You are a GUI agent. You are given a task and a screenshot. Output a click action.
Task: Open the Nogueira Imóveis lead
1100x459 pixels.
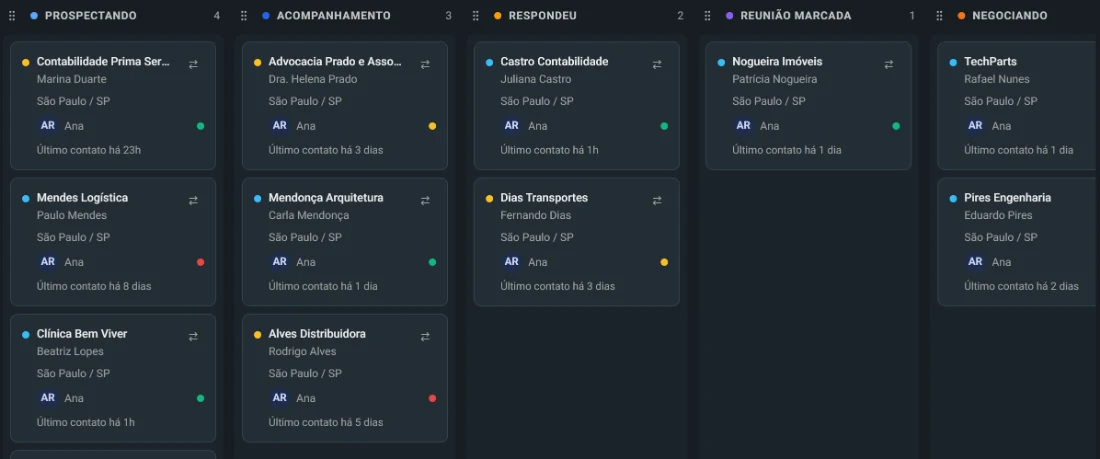(x=777, y=62)
